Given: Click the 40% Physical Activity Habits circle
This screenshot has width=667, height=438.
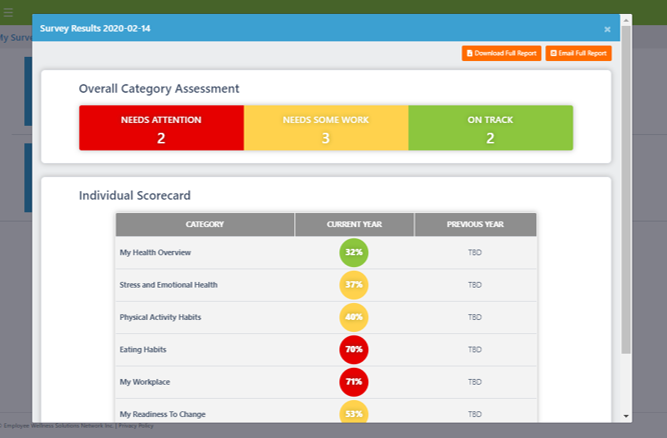Looking at the screenshot, I should tap(354, 317).
